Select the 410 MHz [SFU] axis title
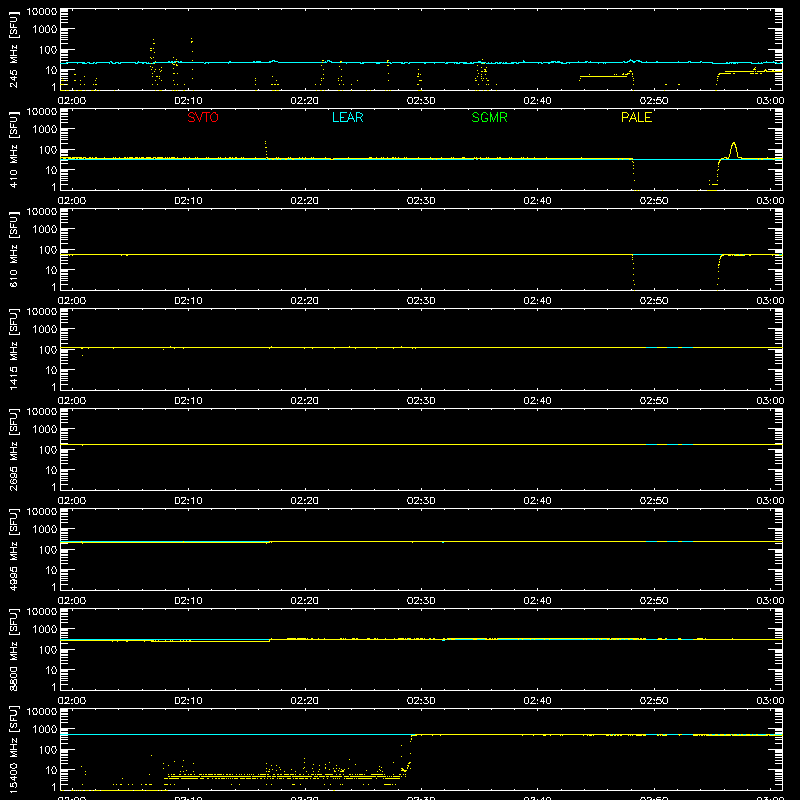The width and height of the screenshot is (800, 800). pos(13,149)
